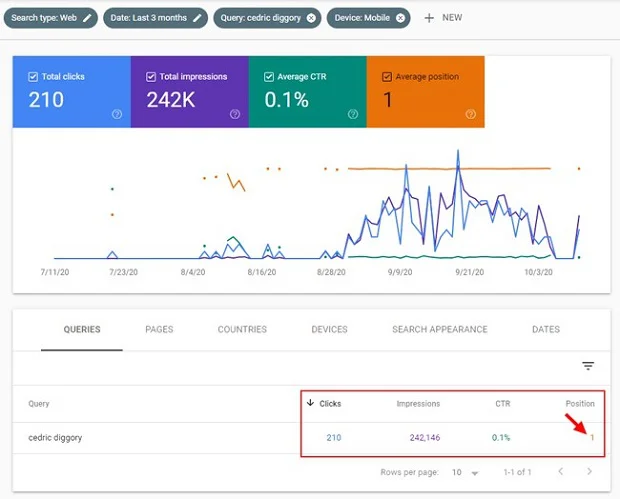Remove the Device Mobile filter
This screenshot has width=620, height=499.
[400, 18]
